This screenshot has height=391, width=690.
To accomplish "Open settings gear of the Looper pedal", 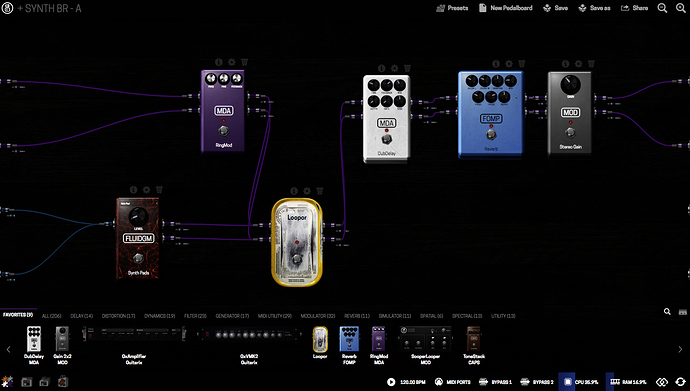I will click(307, 191).
